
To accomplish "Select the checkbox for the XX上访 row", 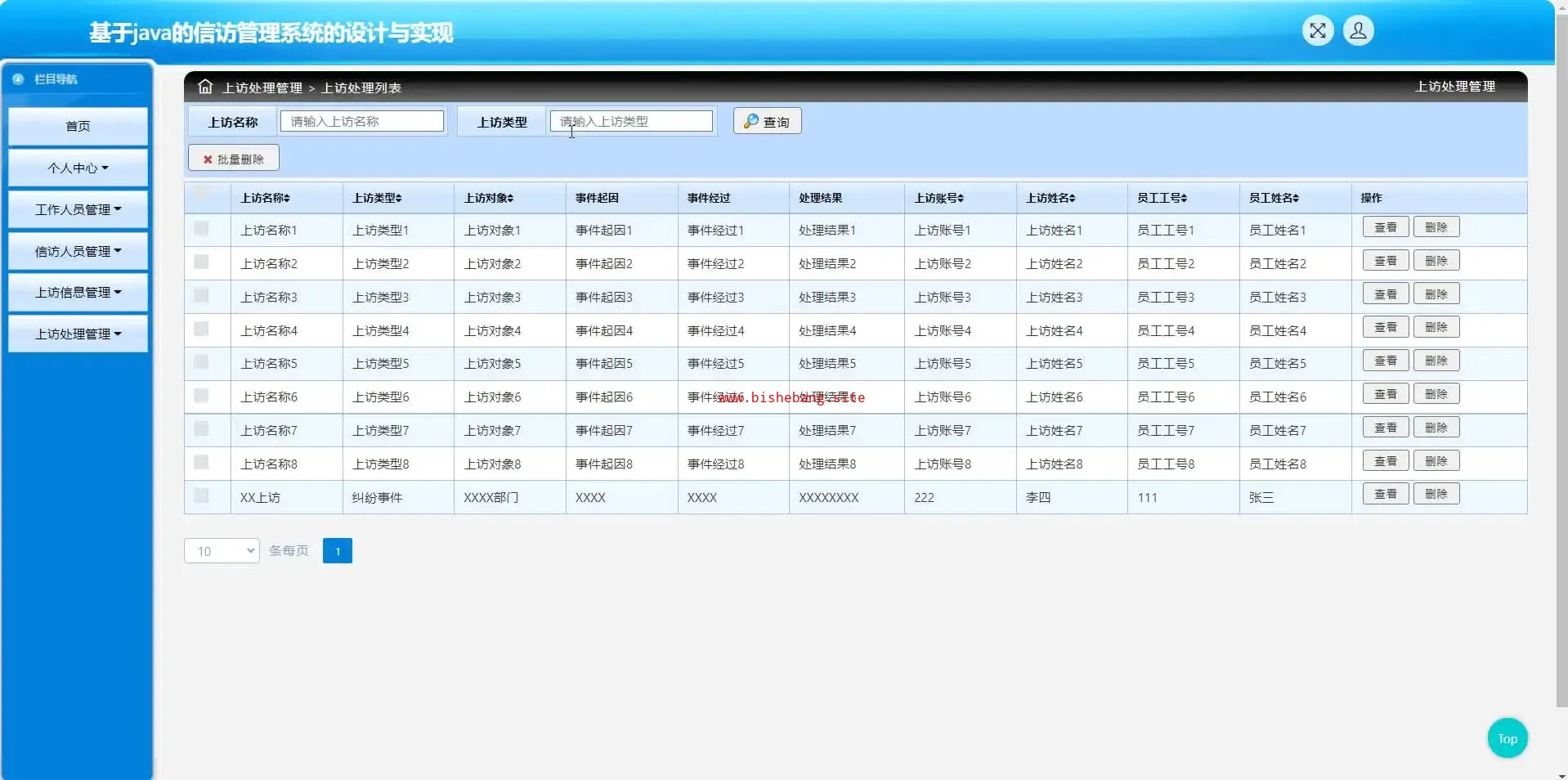I will (x=201, y=495).
